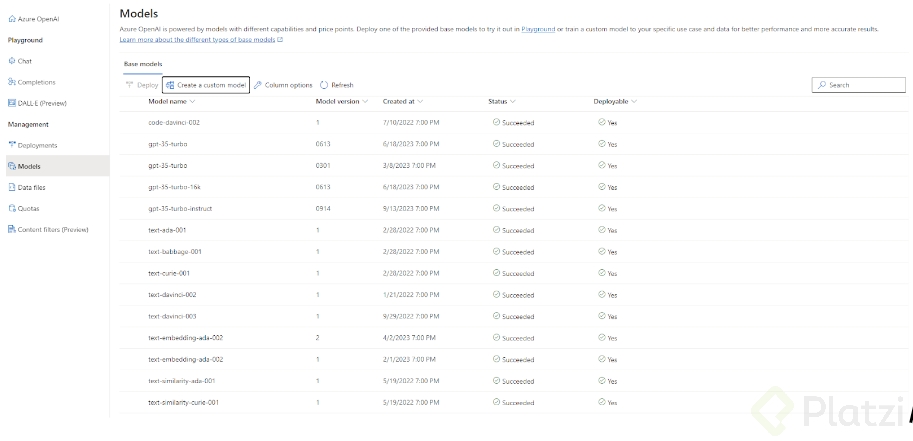Image resolution: width=913 pixels, height=441 pixels.
Task: Click the Refresh circular icon
Action: click(x=324, y=85)
